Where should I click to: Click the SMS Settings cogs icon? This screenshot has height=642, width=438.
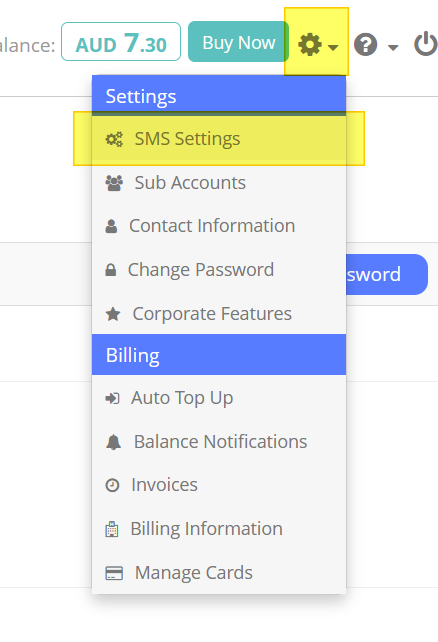[114, 139]
